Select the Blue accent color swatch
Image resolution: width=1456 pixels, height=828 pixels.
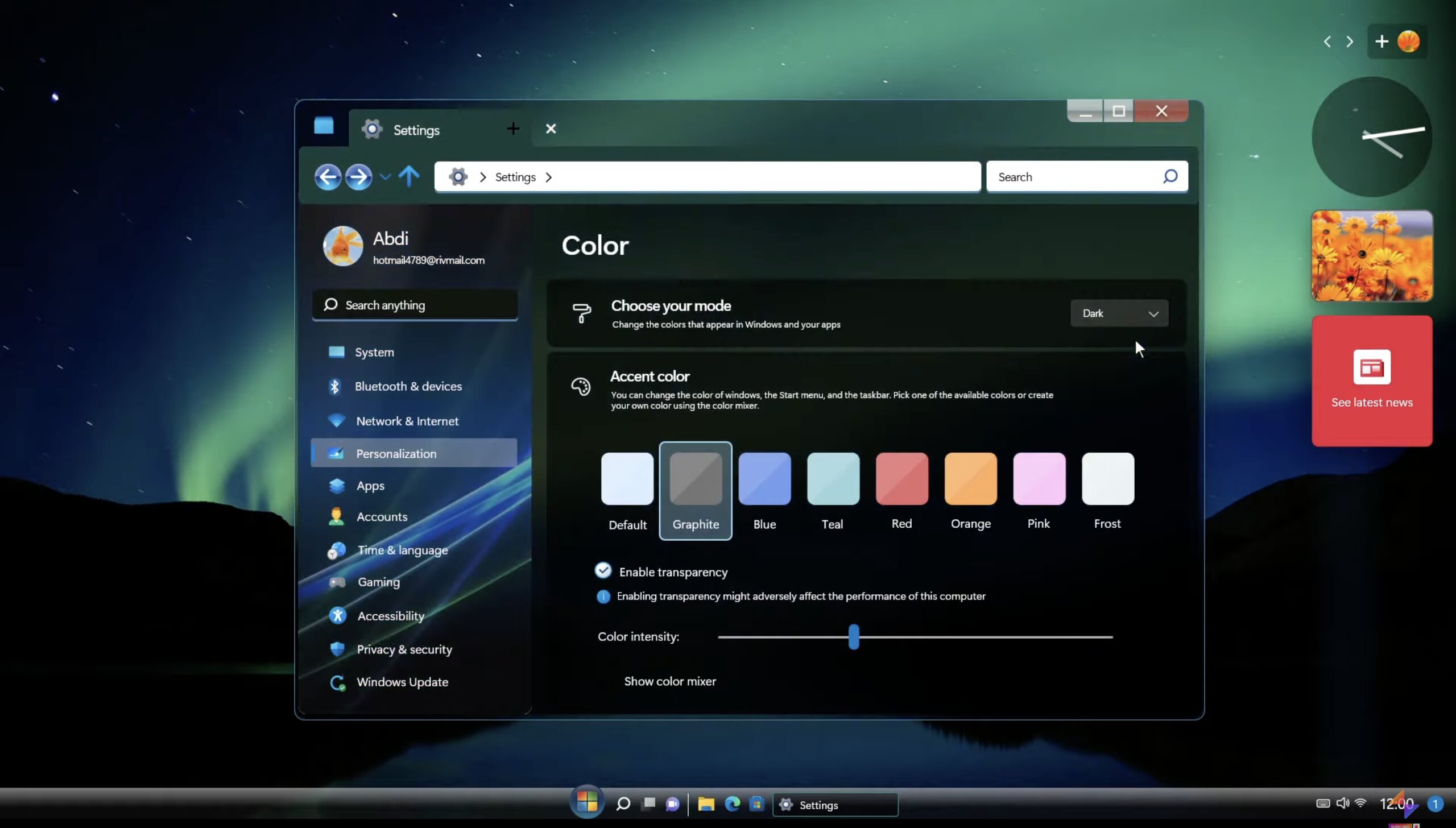point(764,478)
